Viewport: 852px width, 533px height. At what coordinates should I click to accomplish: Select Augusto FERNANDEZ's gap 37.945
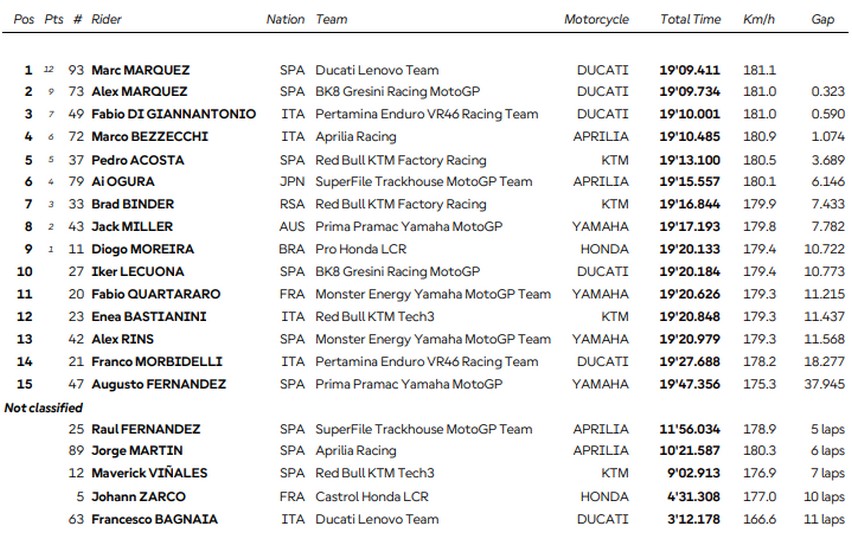[x=824, y=384]
